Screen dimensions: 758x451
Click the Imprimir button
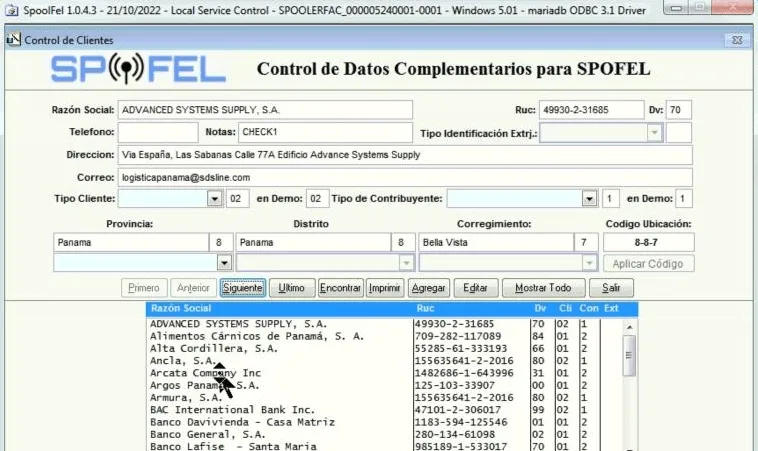(x=385, y=288)
